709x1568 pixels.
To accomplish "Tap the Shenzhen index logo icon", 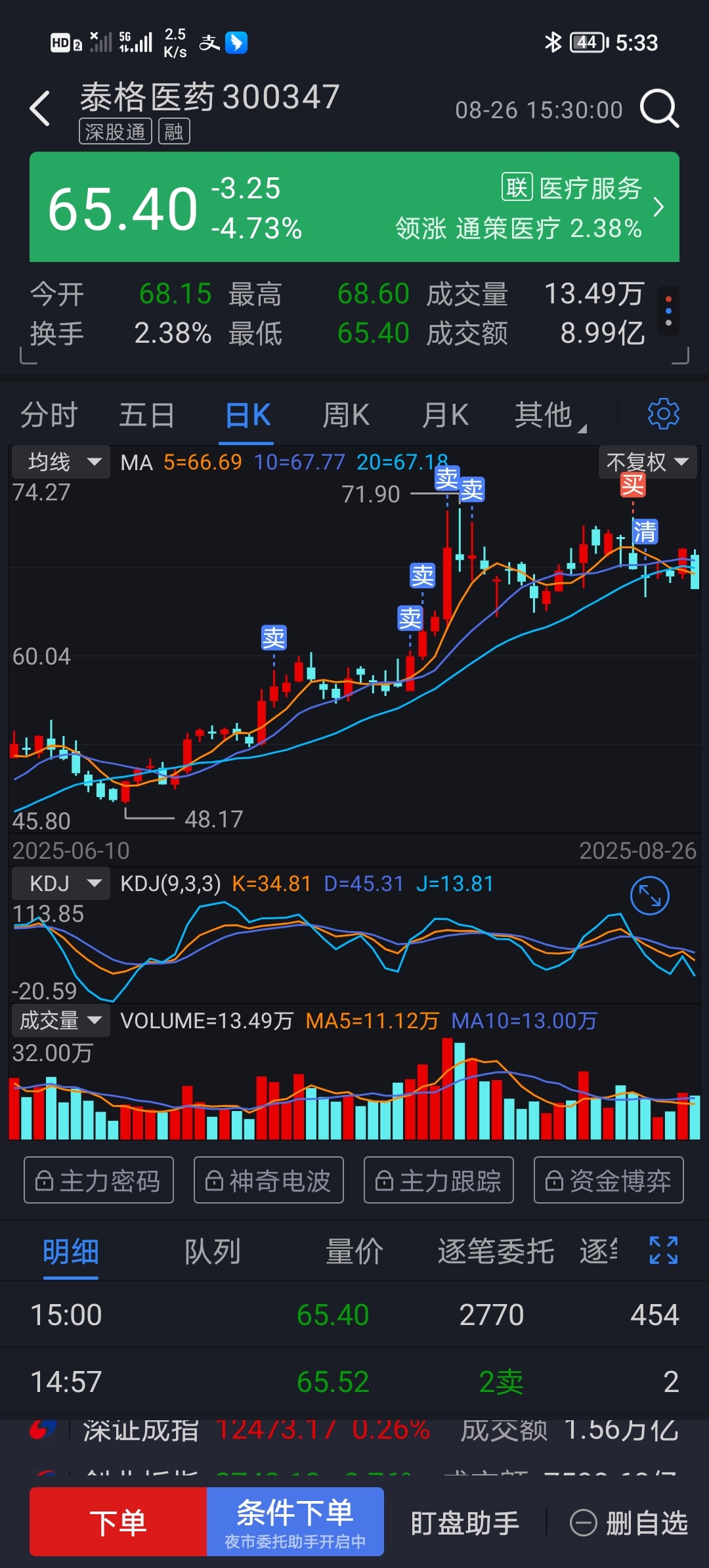I will point(43,1430).
